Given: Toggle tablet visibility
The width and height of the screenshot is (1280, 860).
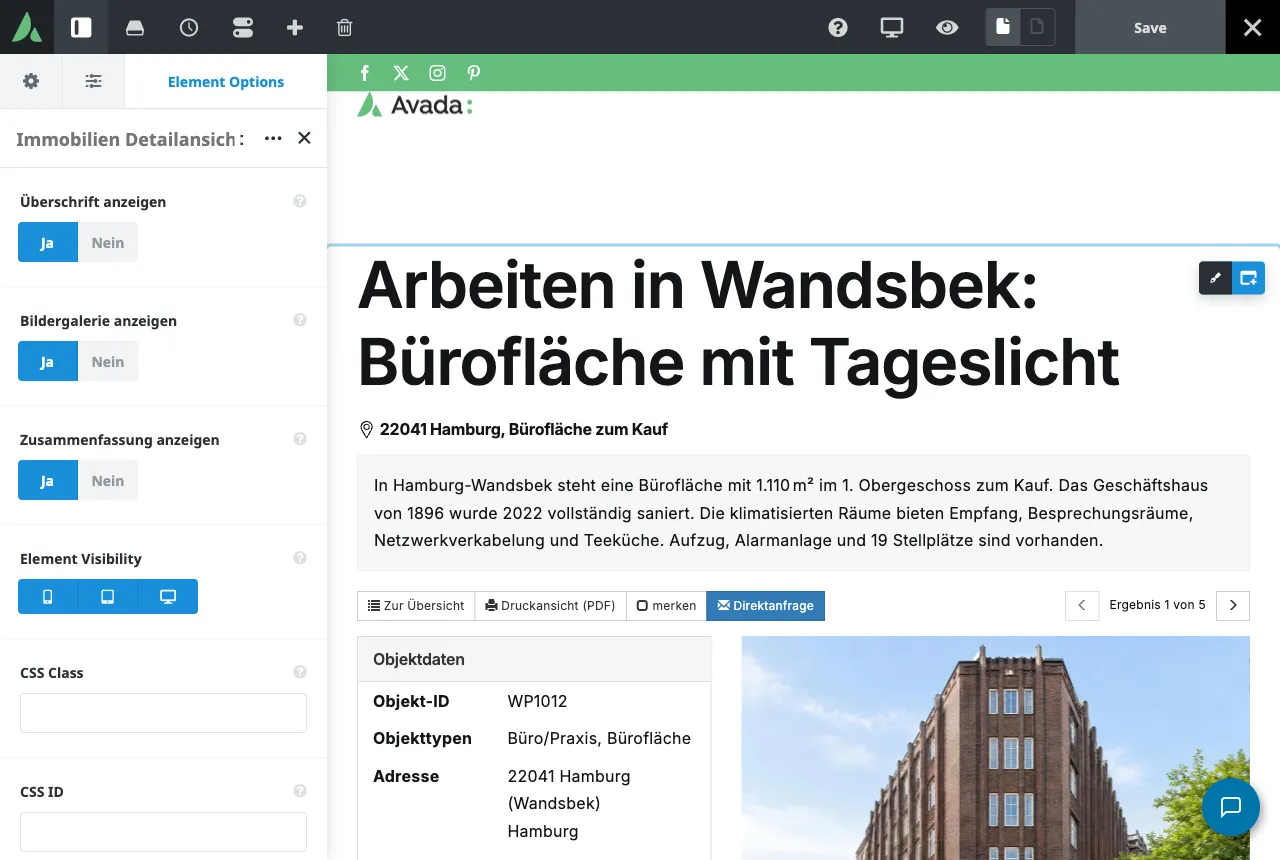Looking at the screenshot, I should tap(107, 597).
